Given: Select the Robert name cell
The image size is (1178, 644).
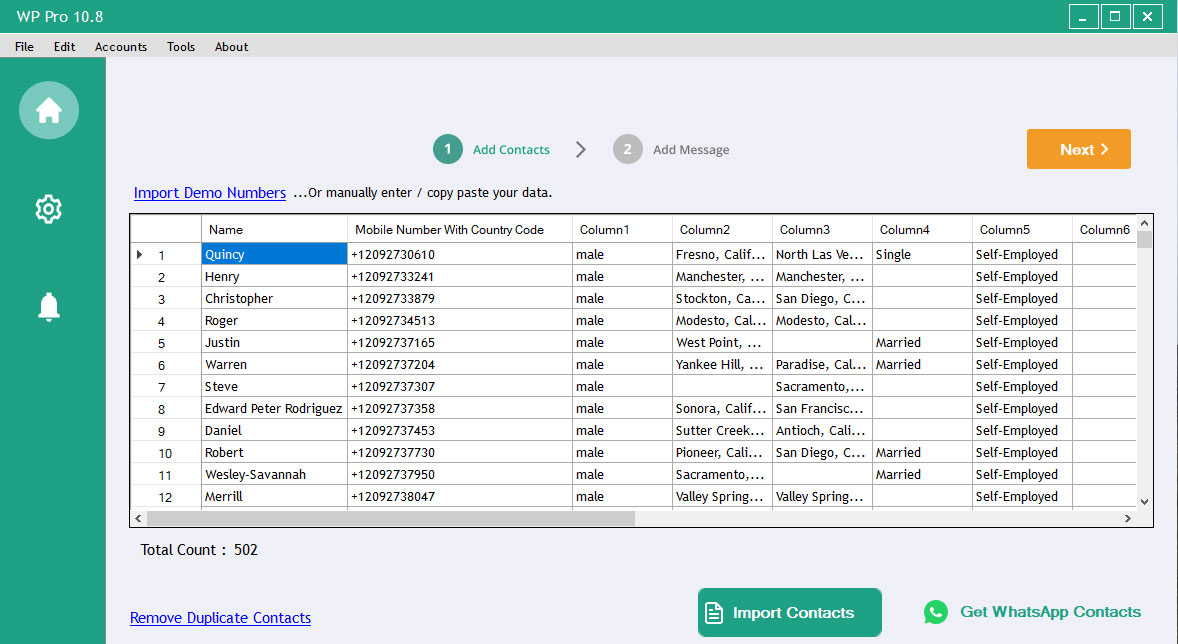Looking at the screenshot, I should tap(274, 452).
